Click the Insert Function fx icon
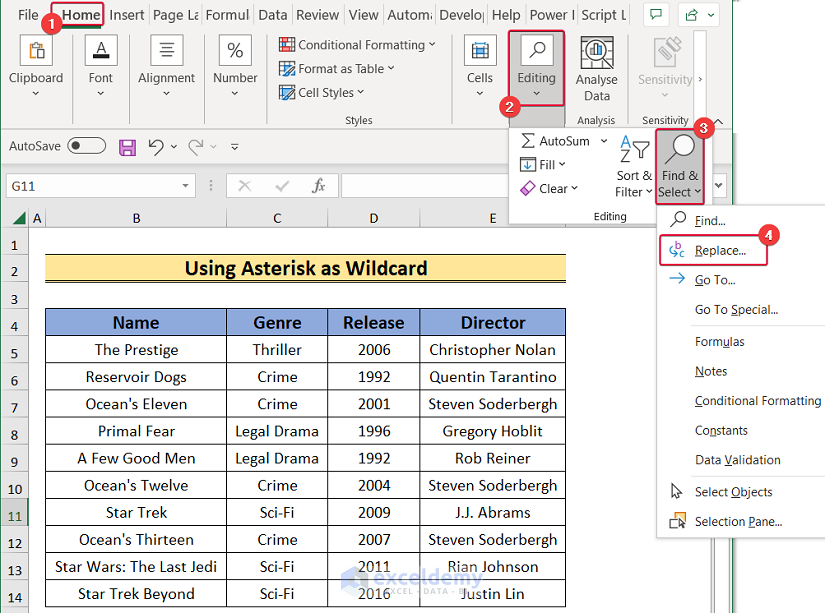Image resolution: width=825 pixels, height=613 pixels. point(318,186)
